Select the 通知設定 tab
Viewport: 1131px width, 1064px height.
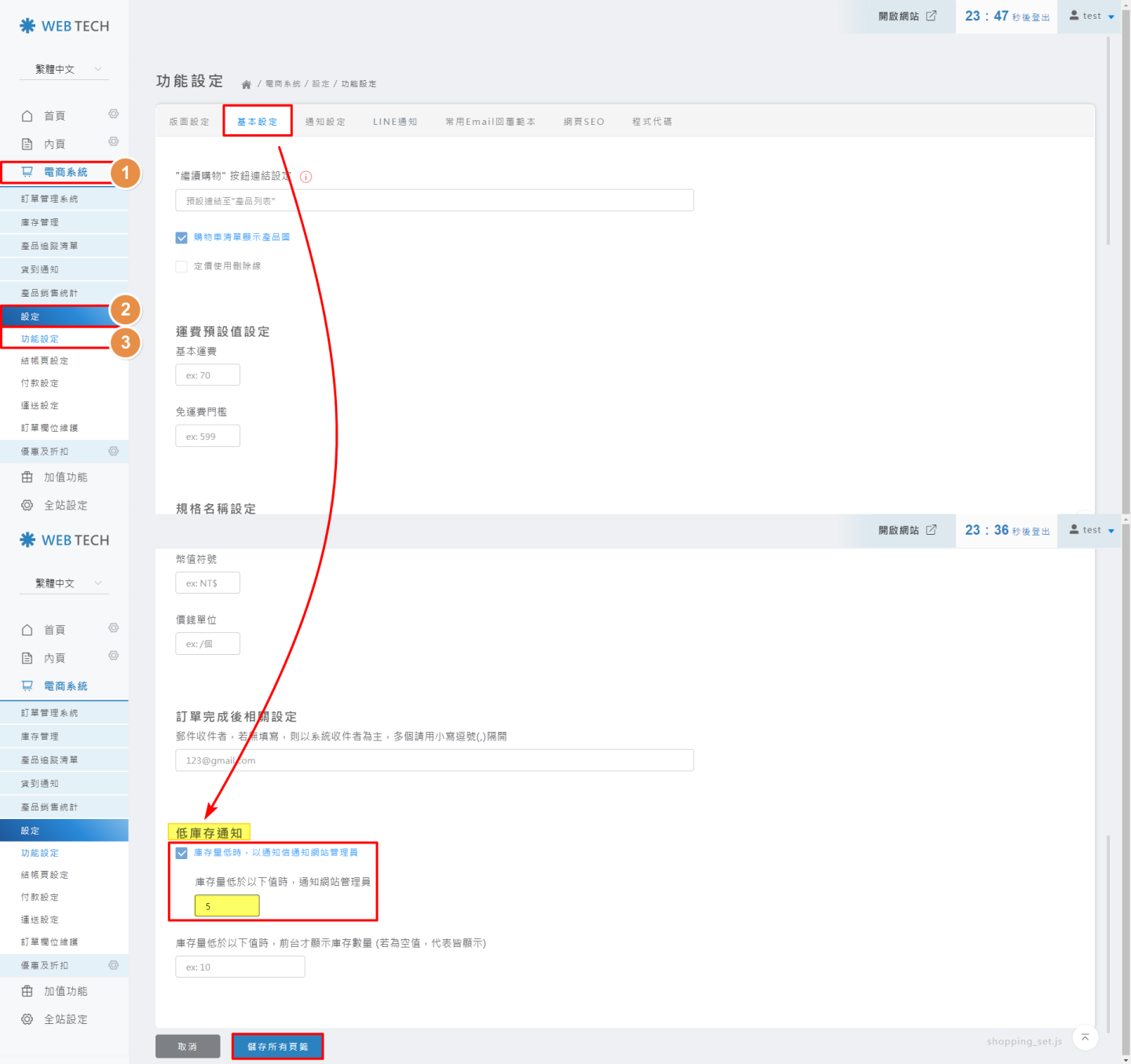(325, 122)
